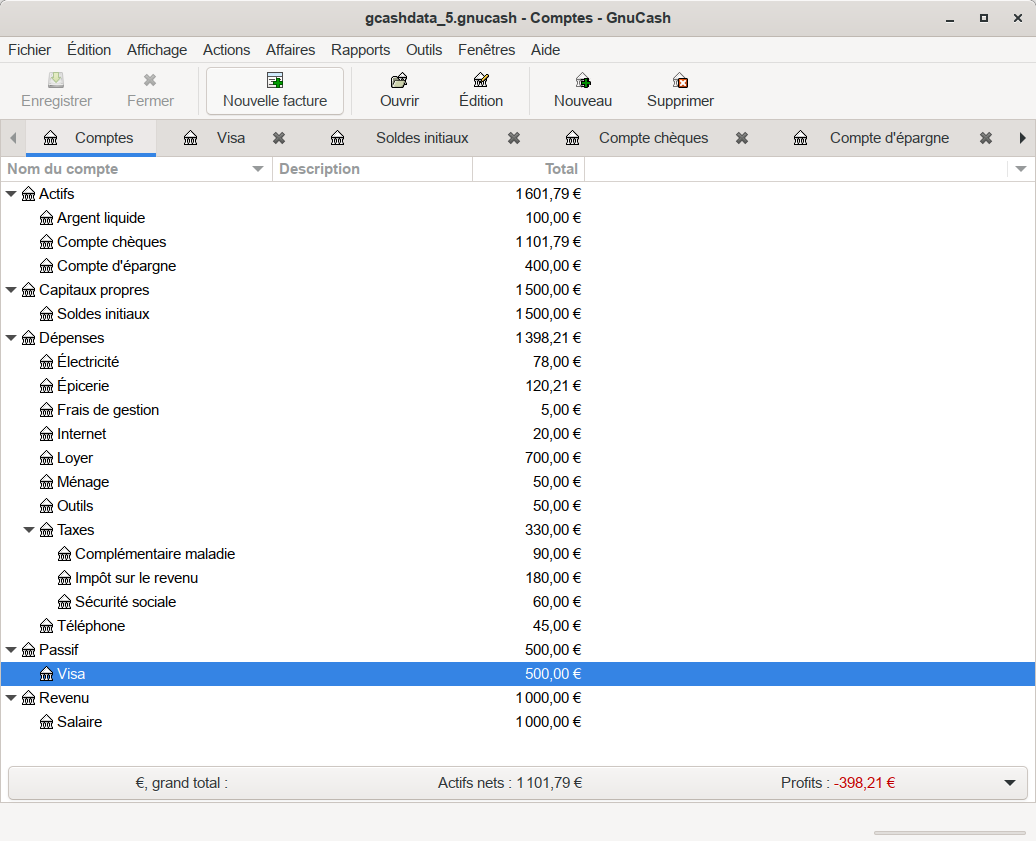Open column chooser arrow at header right
This screenshot has width=1036, height=841.
[x=1021, y=169]
